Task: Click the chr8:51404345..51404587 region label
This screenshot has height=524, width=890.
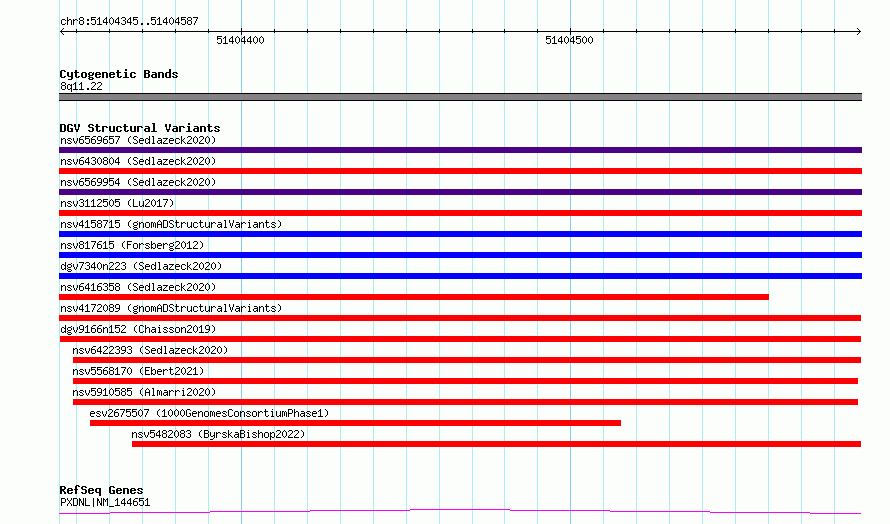Action: (129, 22)
